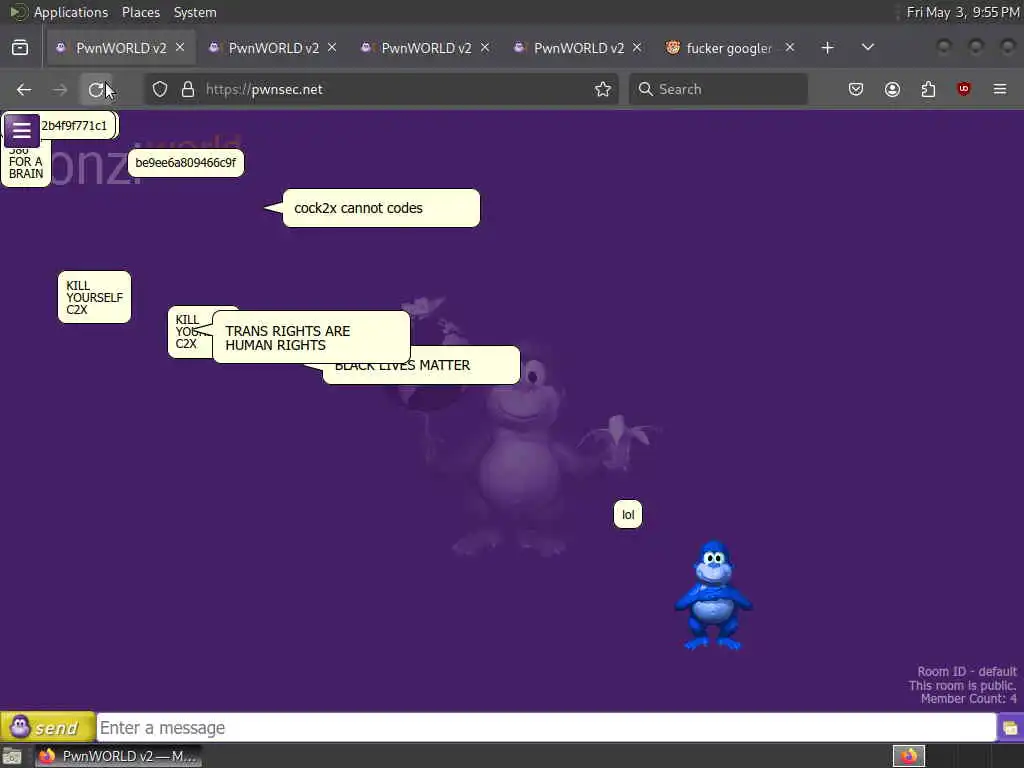The image size is (1024, 768).
Task: Reload the current page
Action: (x=96, y=89)
